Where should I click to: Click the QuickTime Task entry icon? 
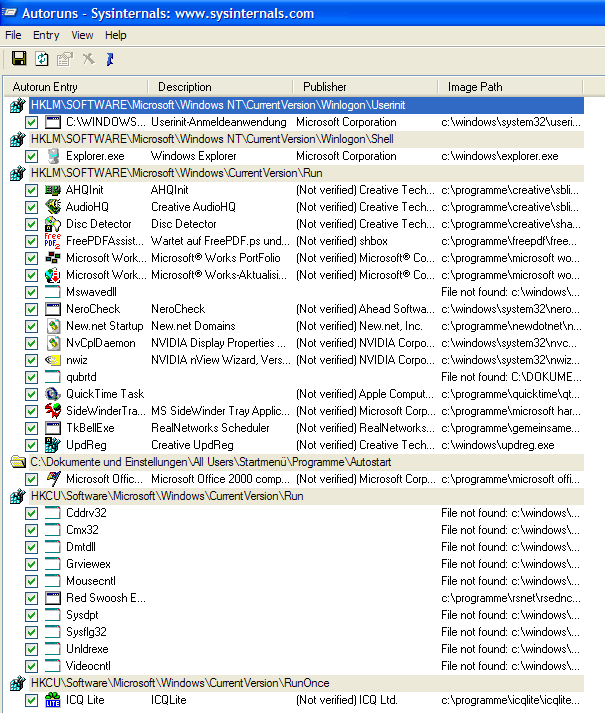pos(53,394)
